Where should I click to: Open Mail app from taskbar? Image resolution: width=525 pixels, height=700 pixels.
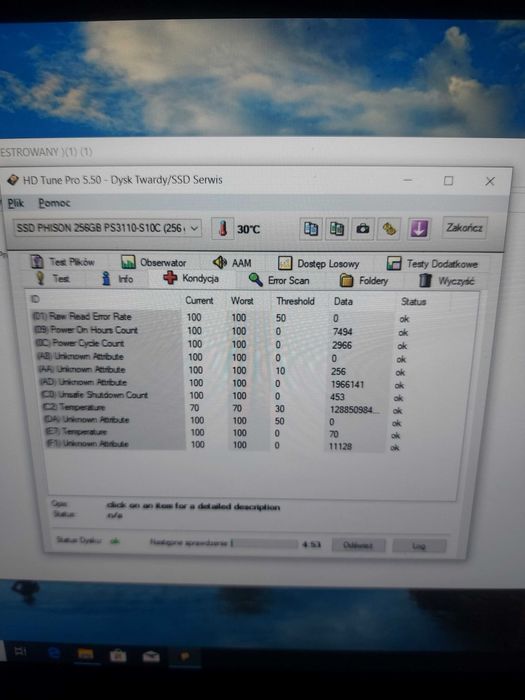[151, 656]
